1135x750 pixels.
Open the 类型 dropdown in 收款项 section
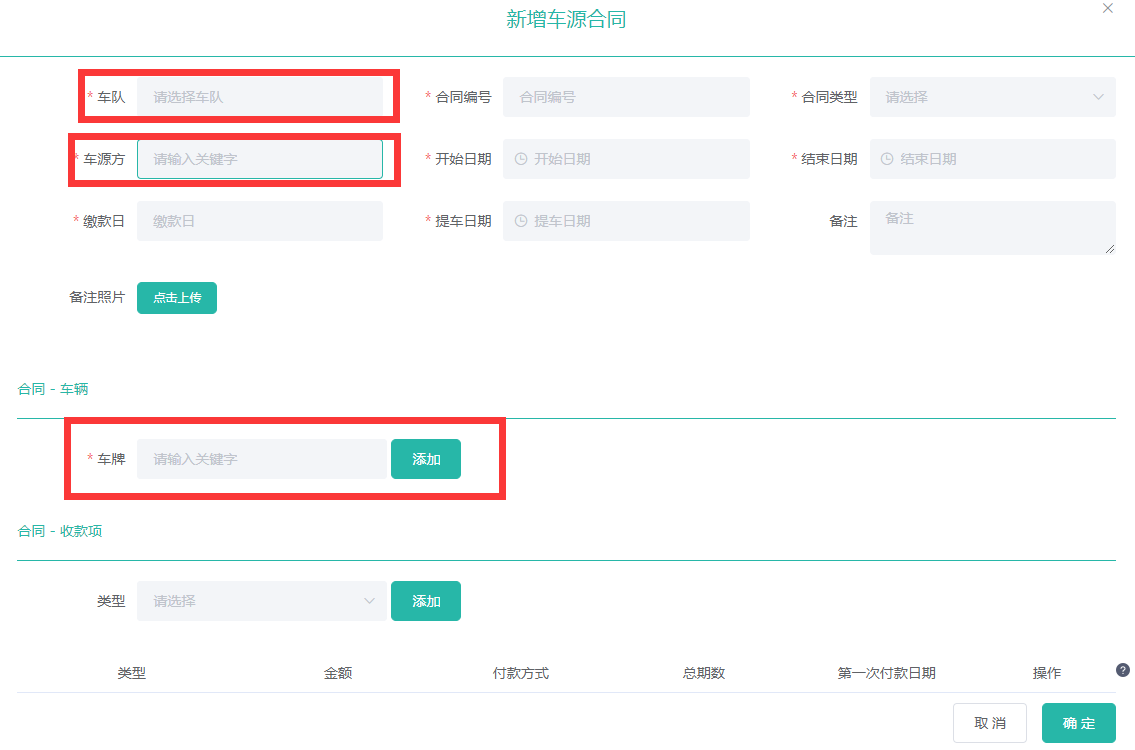coord(261,601)
